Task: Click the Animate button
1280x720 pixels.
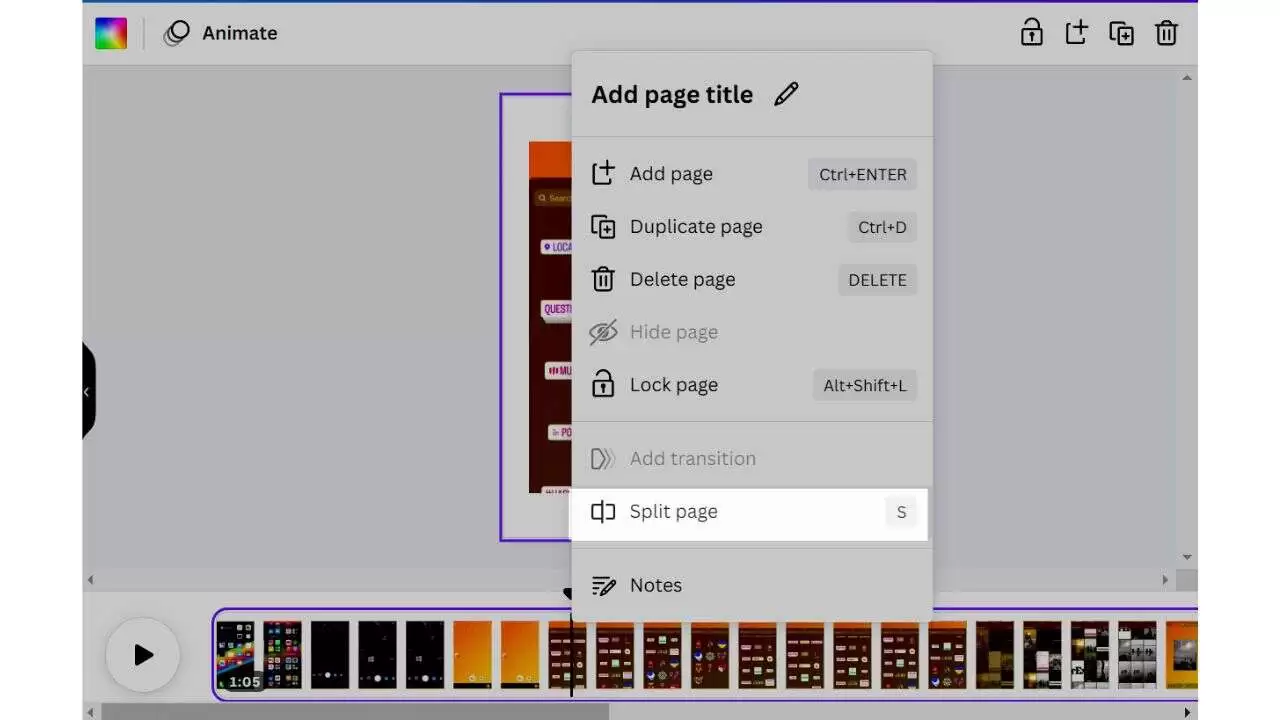Action: [x=221, y=33]
